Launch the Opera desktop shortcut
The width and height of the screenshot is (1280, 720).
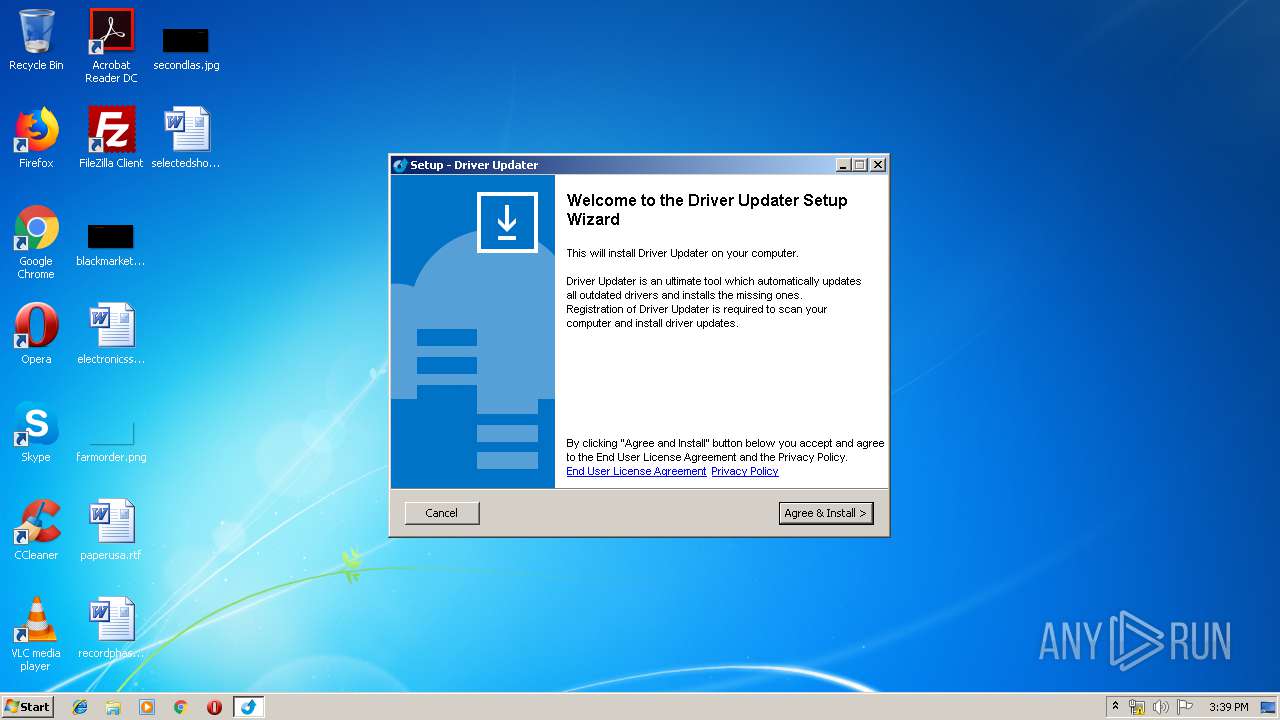point(36,334)
